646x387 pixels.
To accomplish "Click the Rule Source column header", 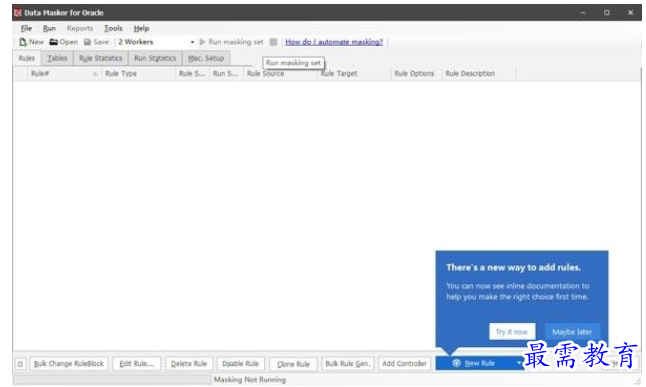I will [281, 74].
